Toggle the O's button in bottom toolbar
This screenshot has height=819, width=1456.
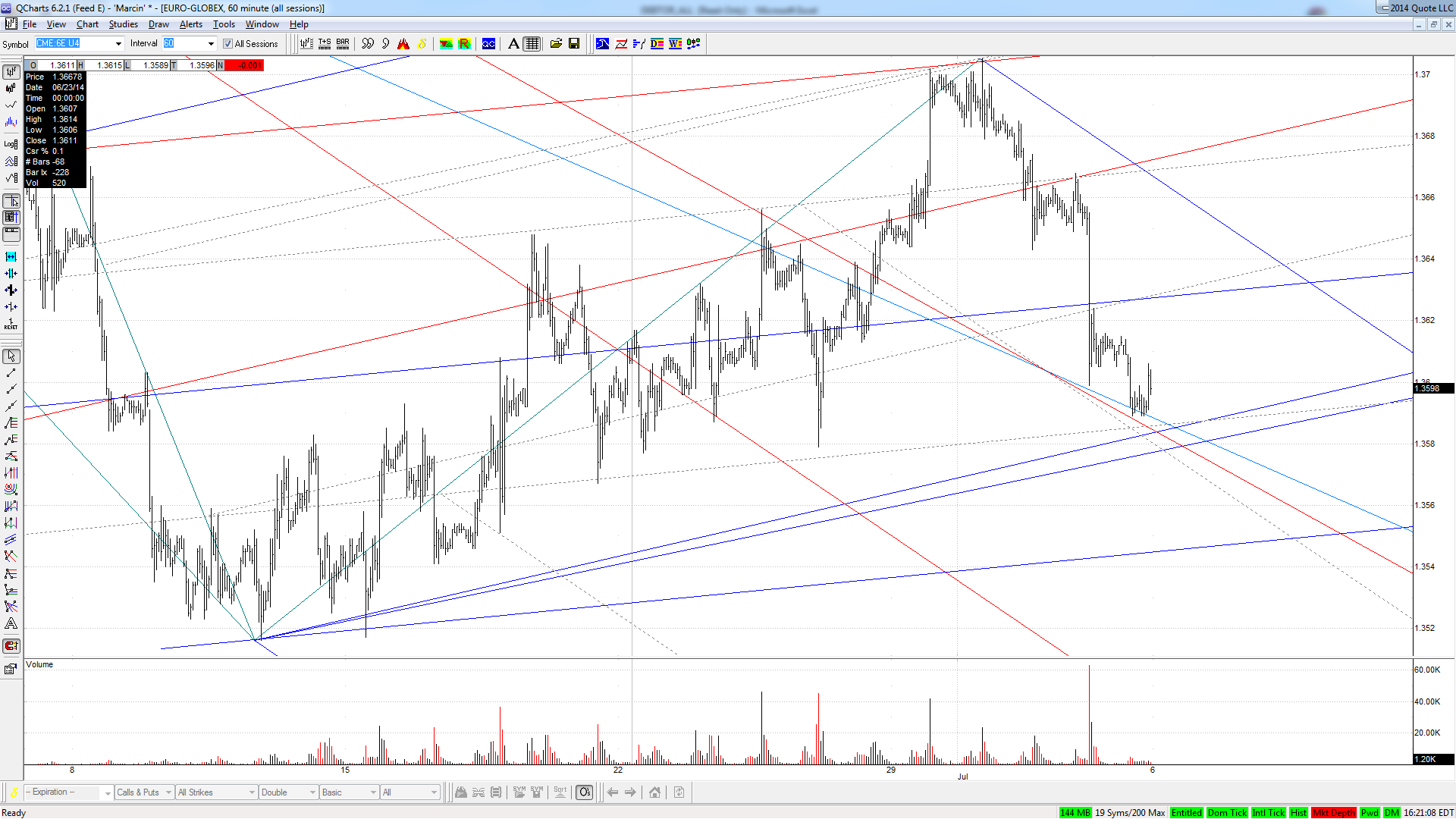pos(585,792)
